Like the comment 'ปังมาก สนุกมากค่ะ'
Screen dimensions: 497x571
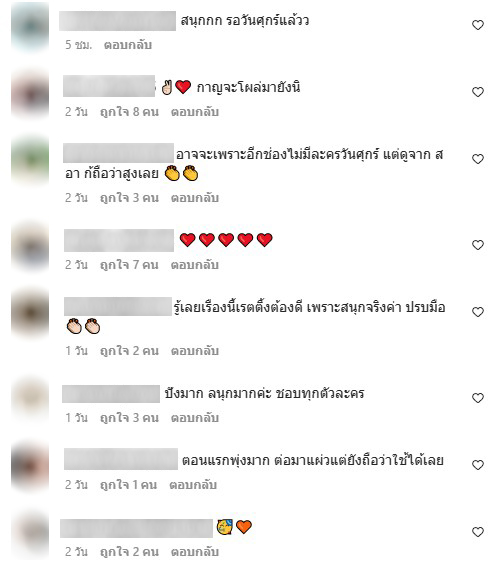coord(478,398)
